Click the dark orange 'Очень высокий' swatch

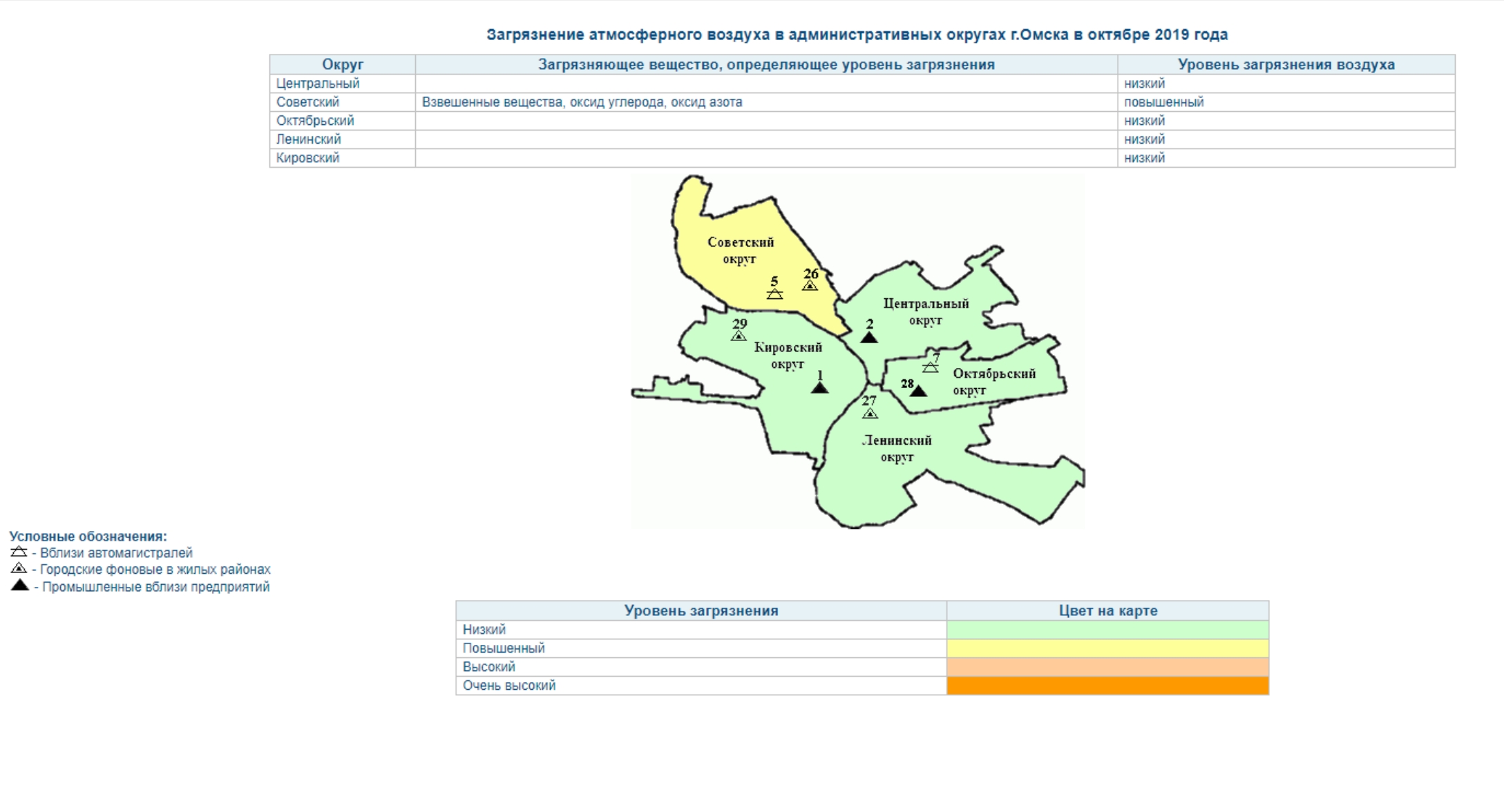pyautogui.click(x=1107, y=686)
